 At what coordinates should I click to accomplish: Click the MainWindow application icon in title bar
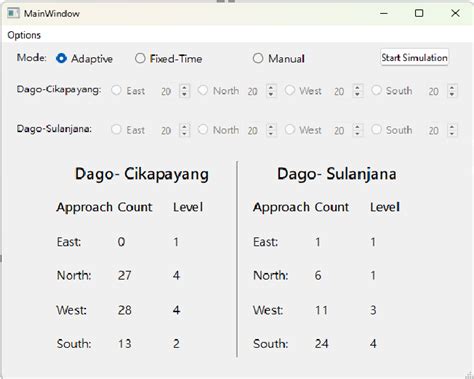(x=14, y=13)
